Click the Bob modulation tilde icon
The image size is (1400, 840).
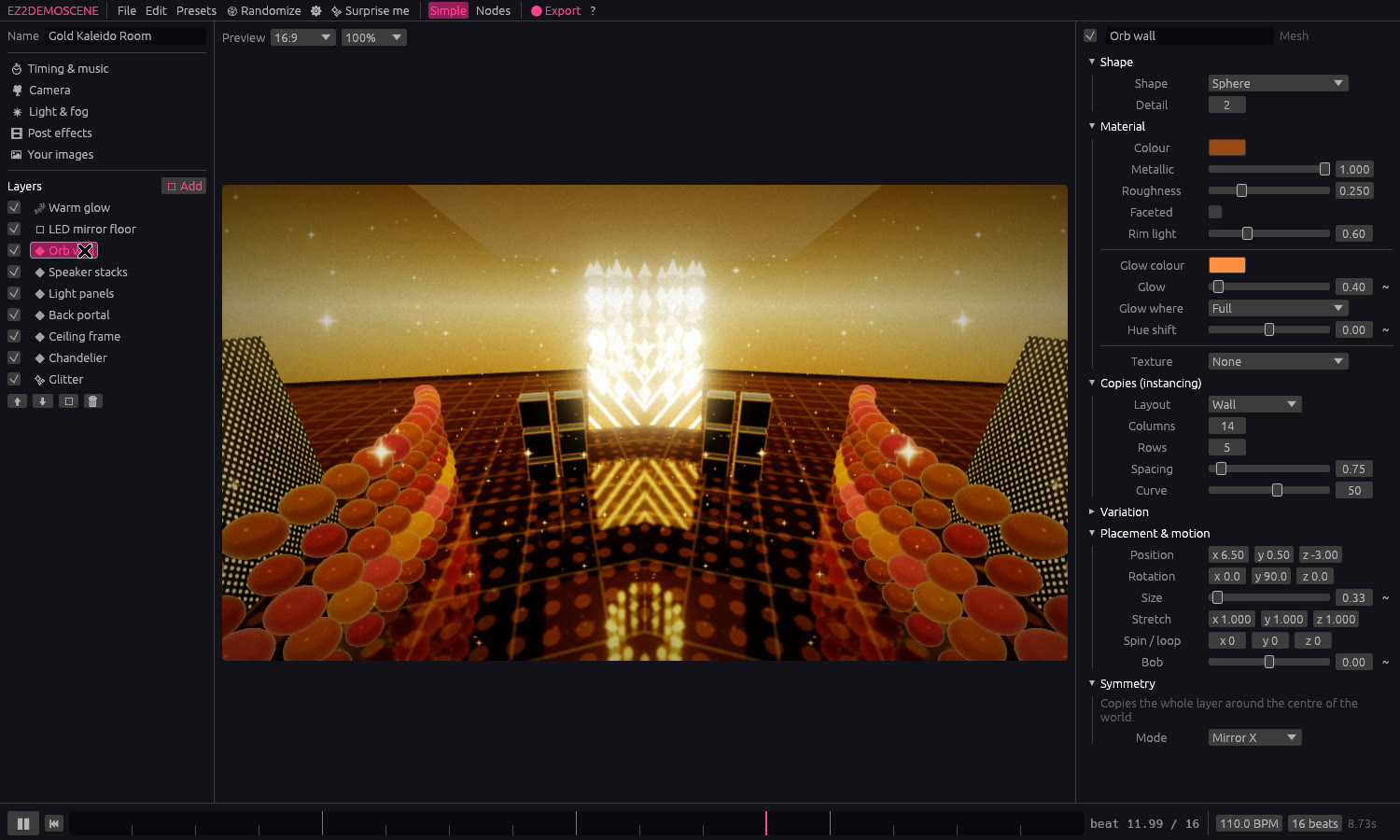[x=1385, y=662]
